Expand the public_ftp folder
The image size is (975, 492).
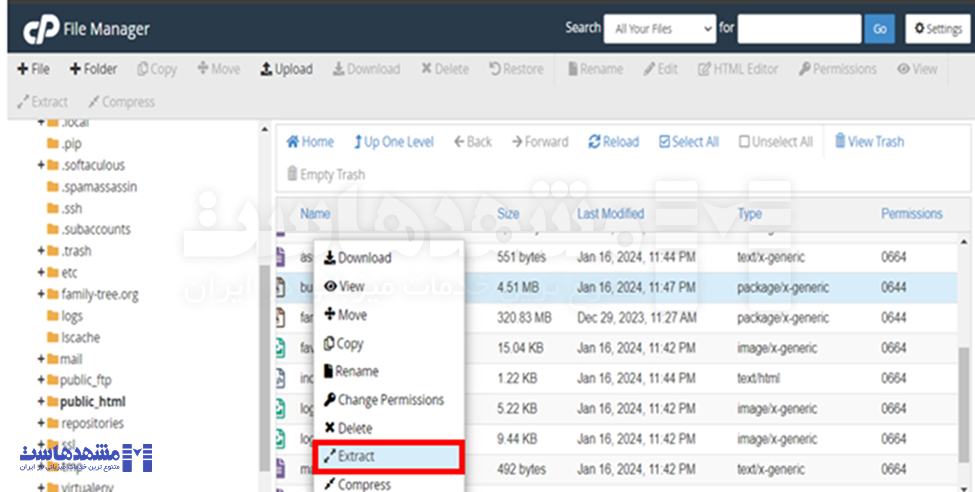pyautogui.click(x=41, y=380)
